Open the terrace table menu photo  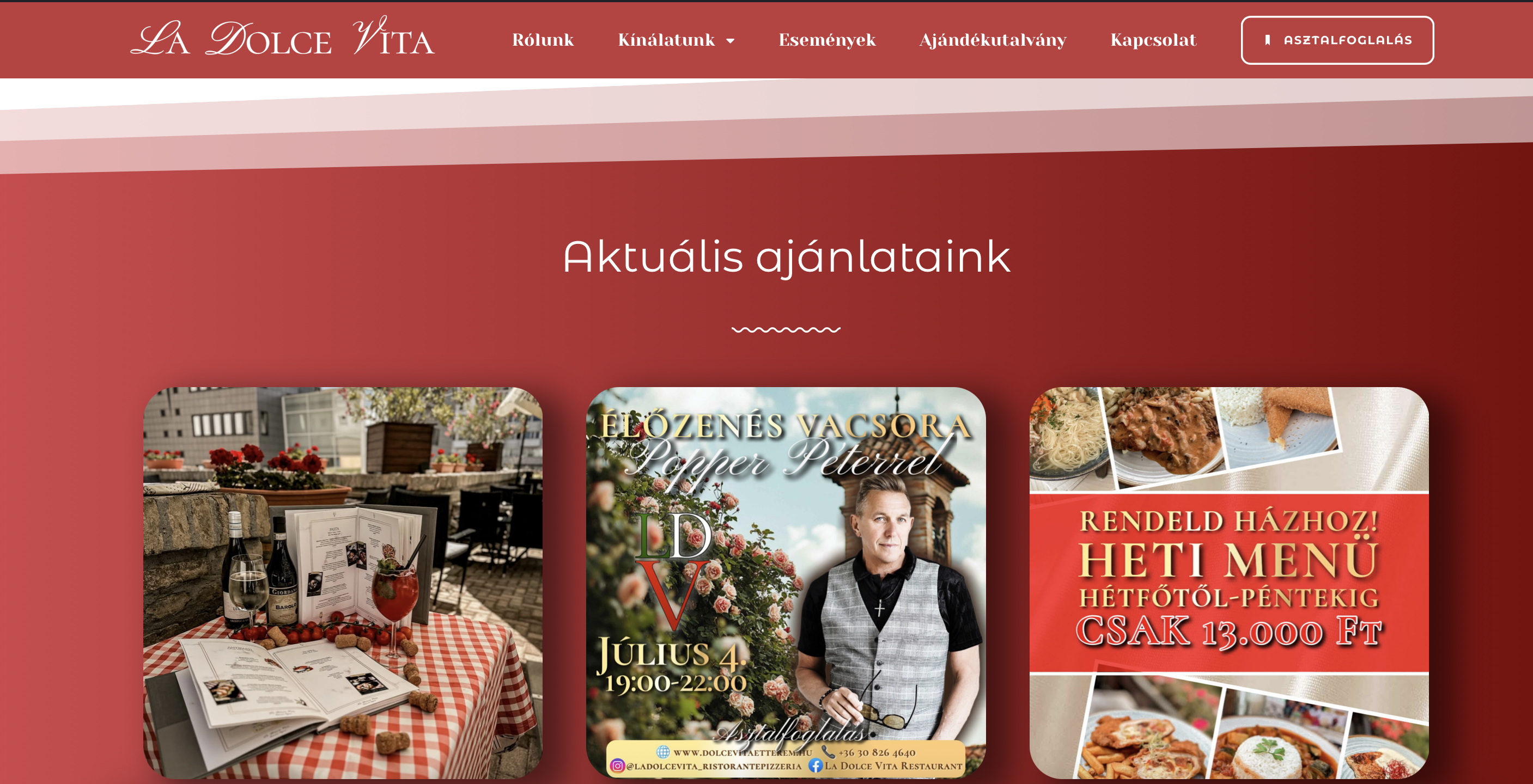343,583
